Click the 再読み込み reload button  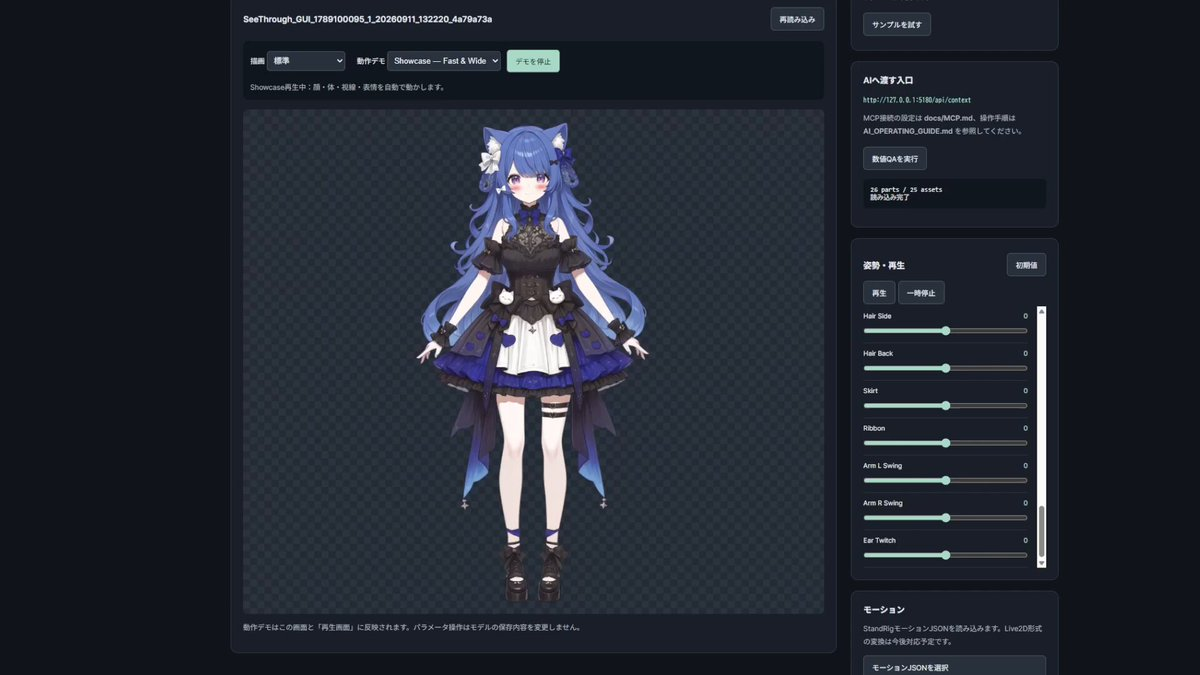[x=797, y=19]
